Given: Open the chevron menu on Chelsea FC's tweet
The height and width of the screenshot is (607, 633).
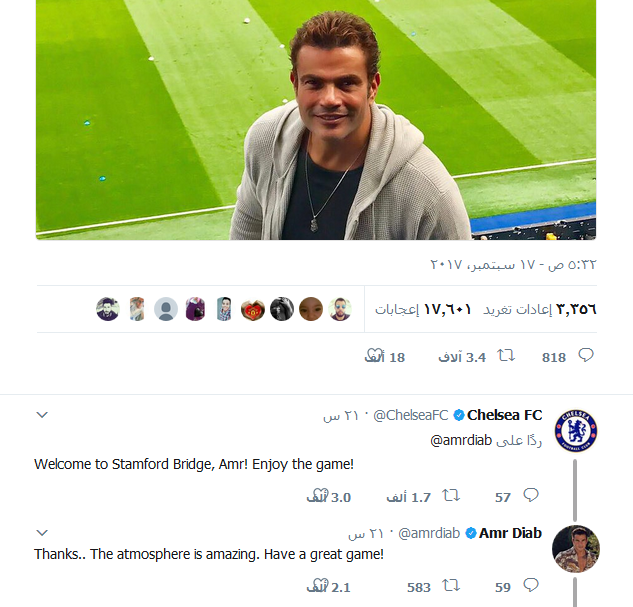Looking at the screenshot, I should (42, 414).
